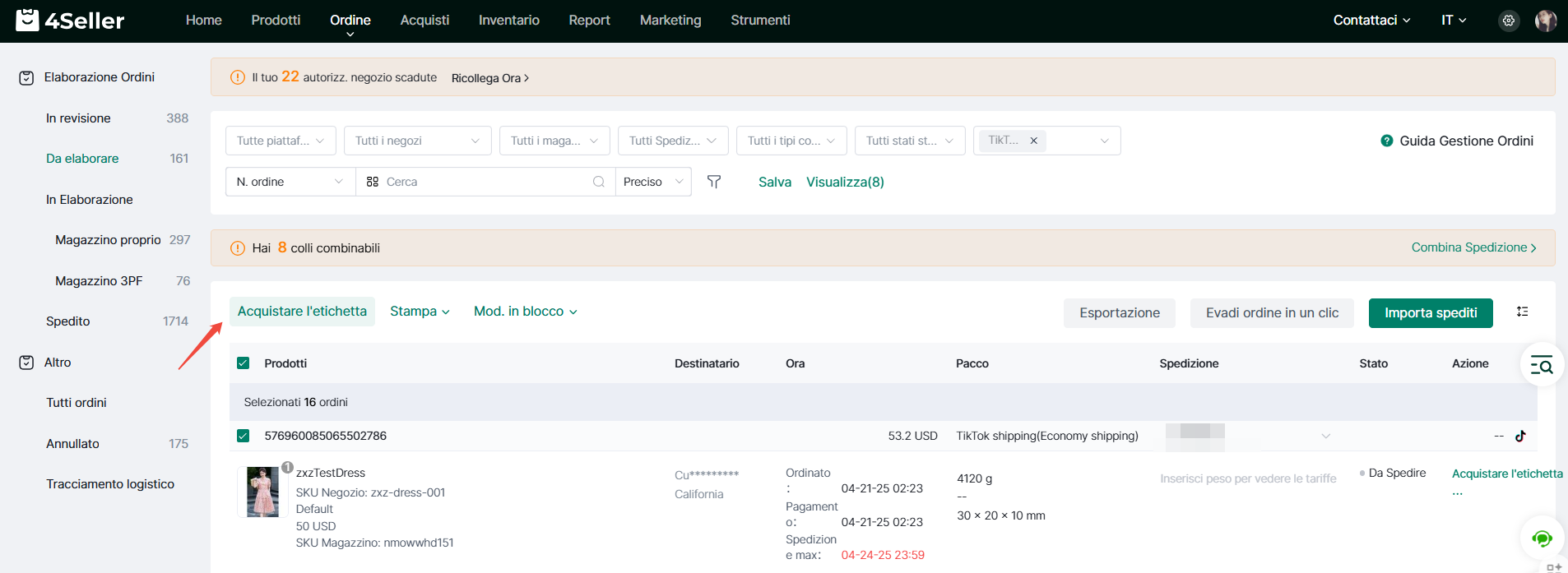Click the Combina Spedizione link
Image resolution: width=1568 pixels, height=573 pixels.
[x=1473, y=247]
